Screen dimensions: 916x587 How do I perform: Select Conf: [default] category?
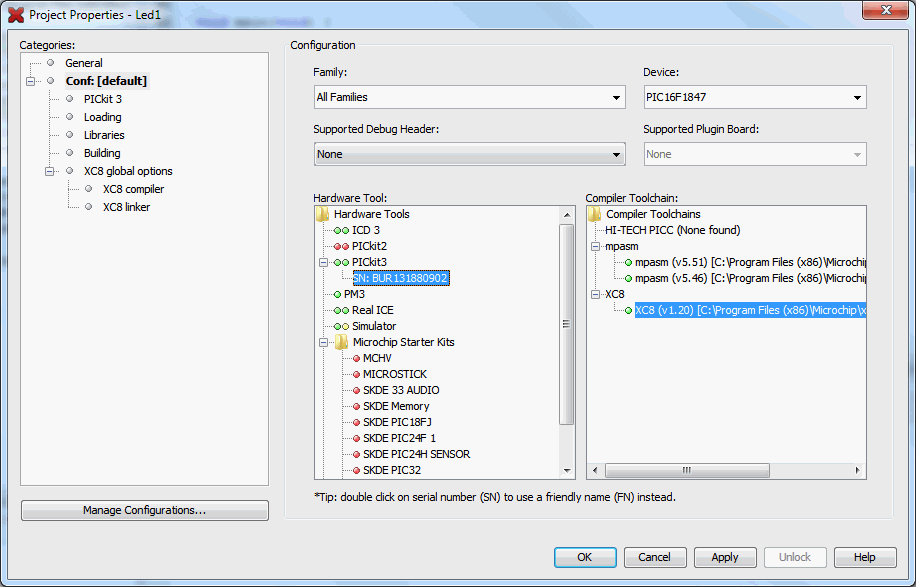(106, 81)
